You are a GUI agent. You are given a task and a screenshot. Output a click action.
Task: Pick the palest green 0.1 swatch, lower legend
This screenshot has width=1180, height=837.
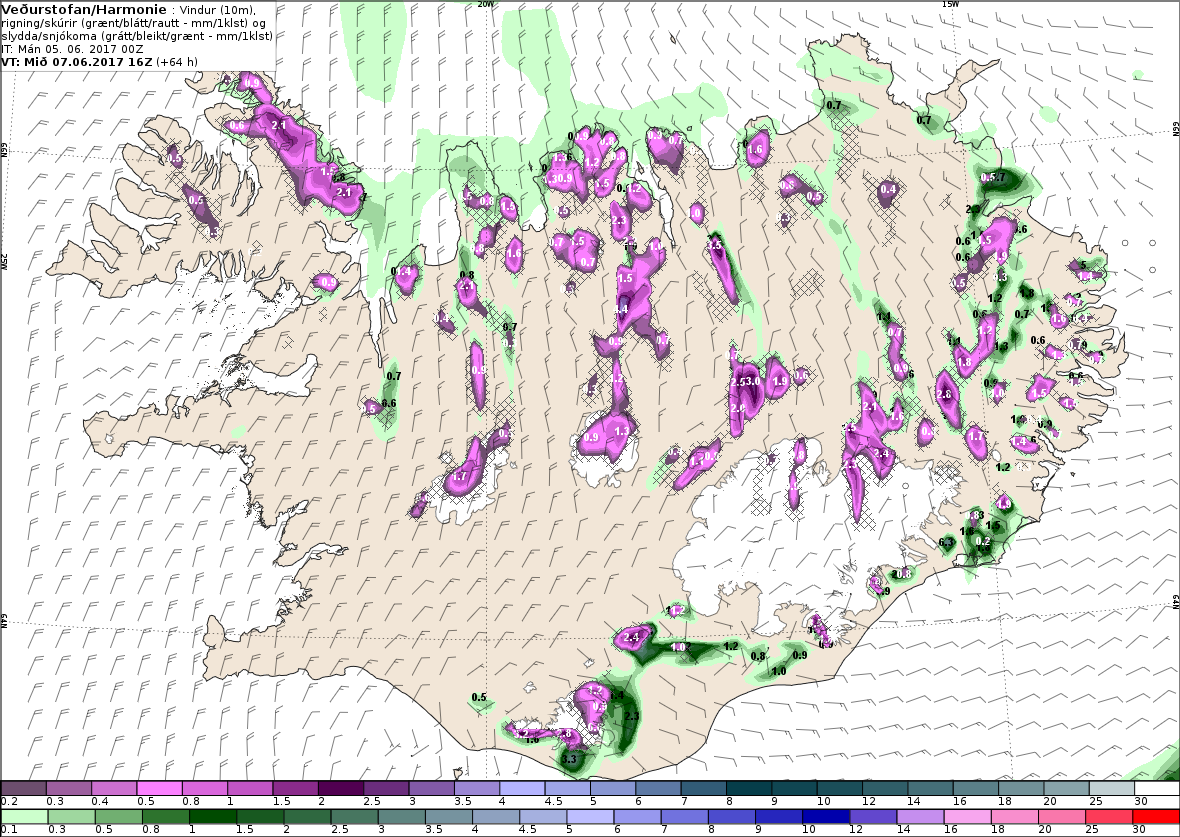click(x=24, y=817)
